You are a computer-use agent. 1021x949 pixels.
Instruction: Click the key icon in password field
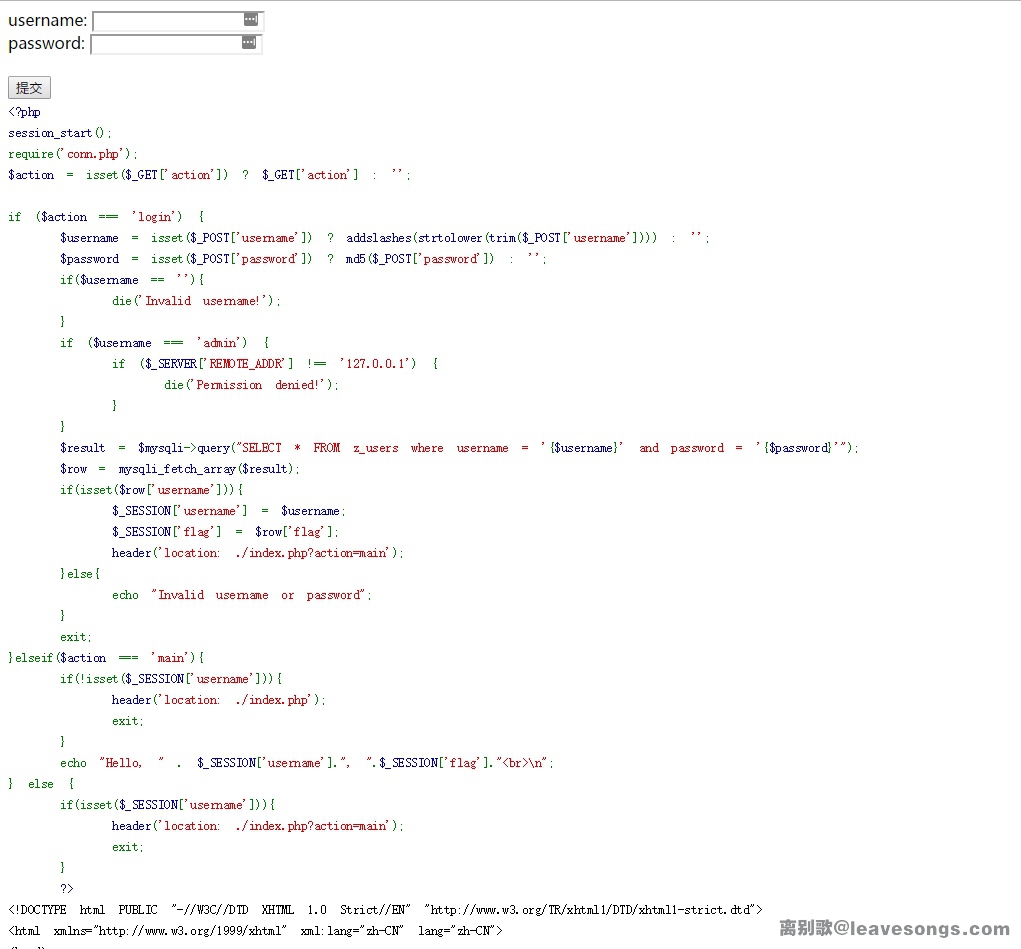(248, 43)
